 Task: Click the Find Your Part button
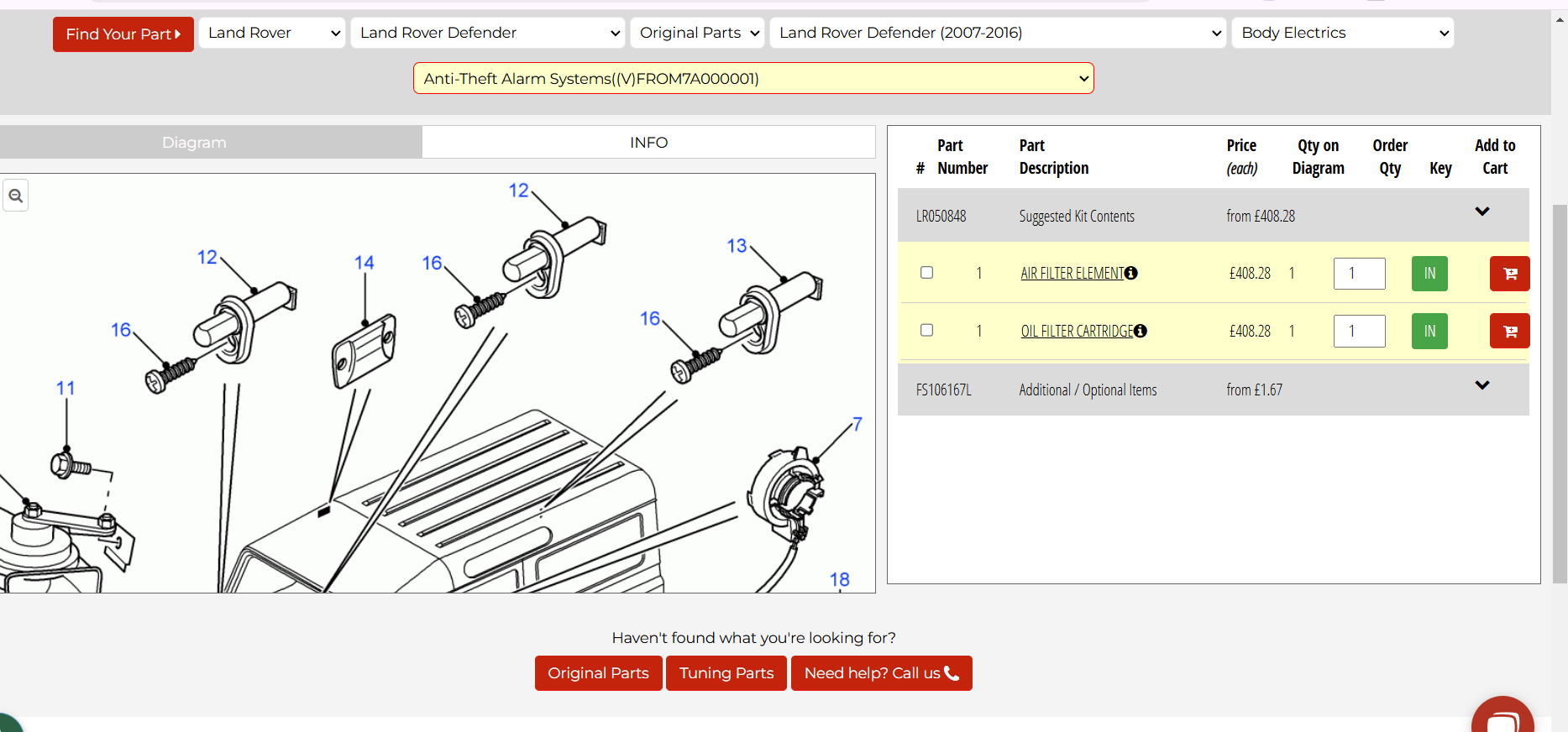coord(123,34)
